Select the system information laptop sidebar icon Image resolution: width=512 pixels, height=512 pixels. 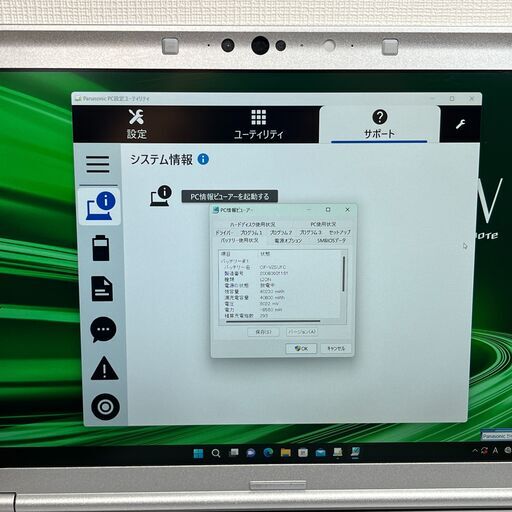pos(100,206)
